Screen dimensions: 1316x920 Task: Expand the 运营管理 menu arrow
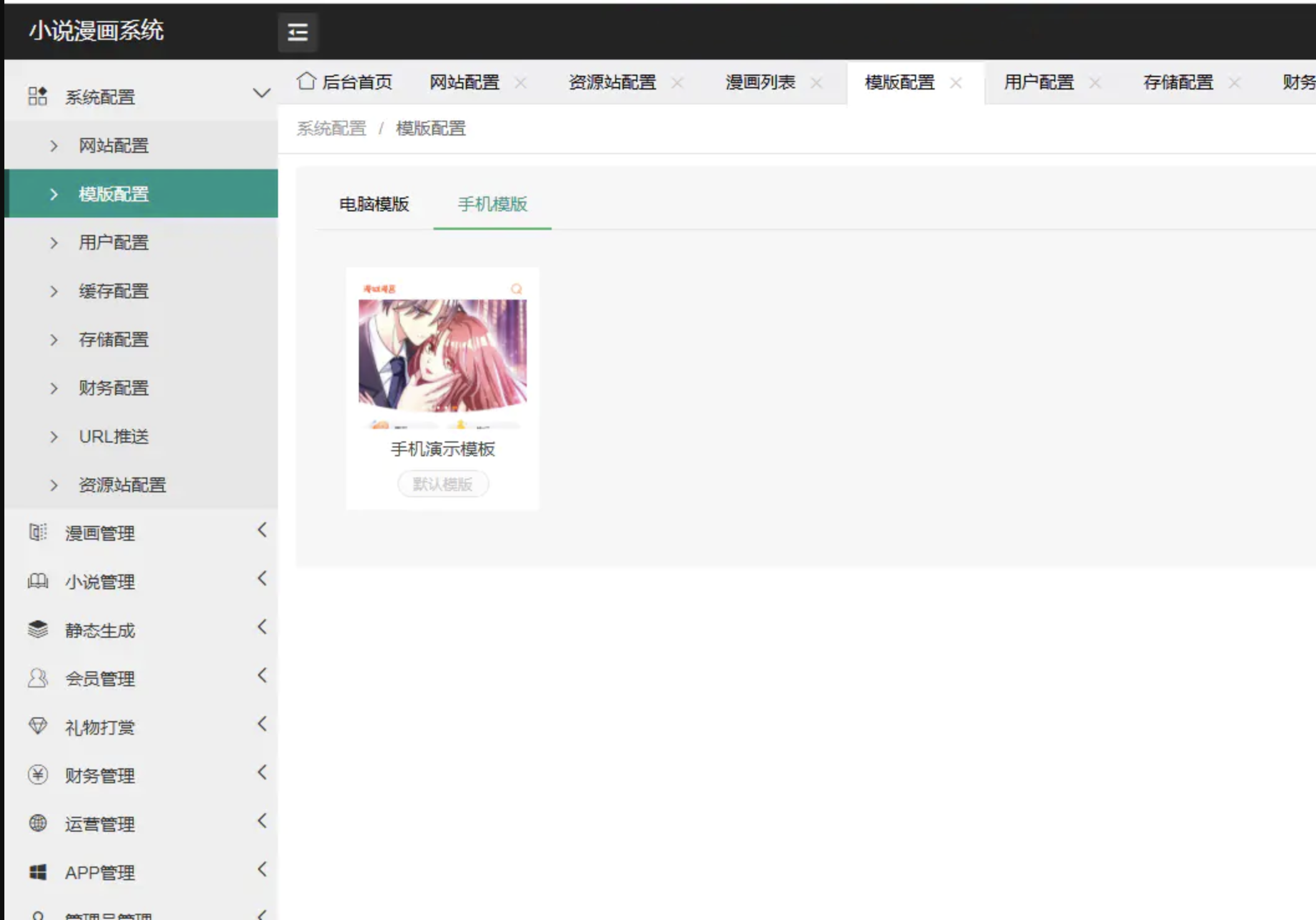pyautogui.click(x=262, y=821)
